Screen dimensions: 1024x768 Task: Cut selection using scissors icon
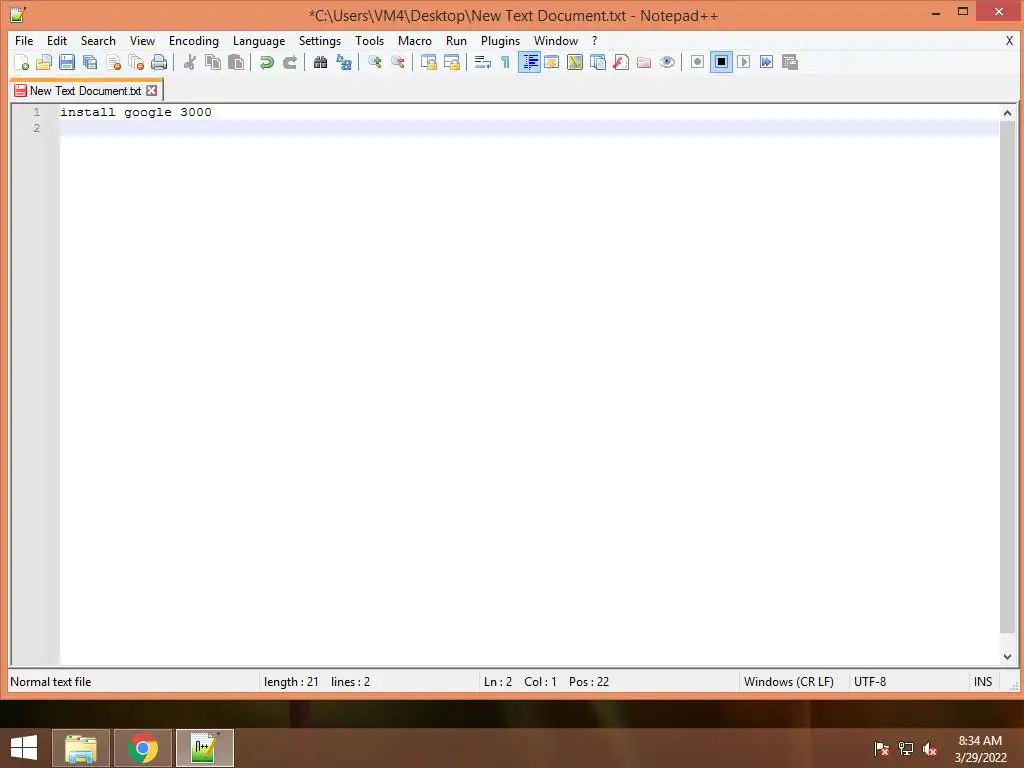coord(189,62)
